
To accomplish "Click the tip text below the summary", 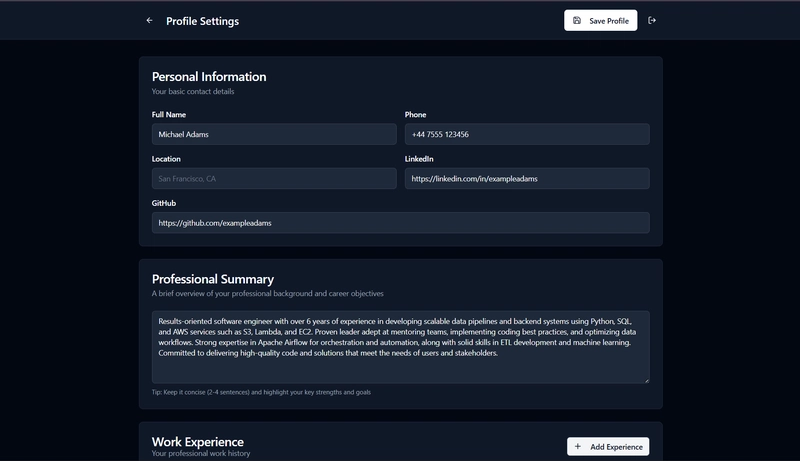I will [x=261, y=392].
